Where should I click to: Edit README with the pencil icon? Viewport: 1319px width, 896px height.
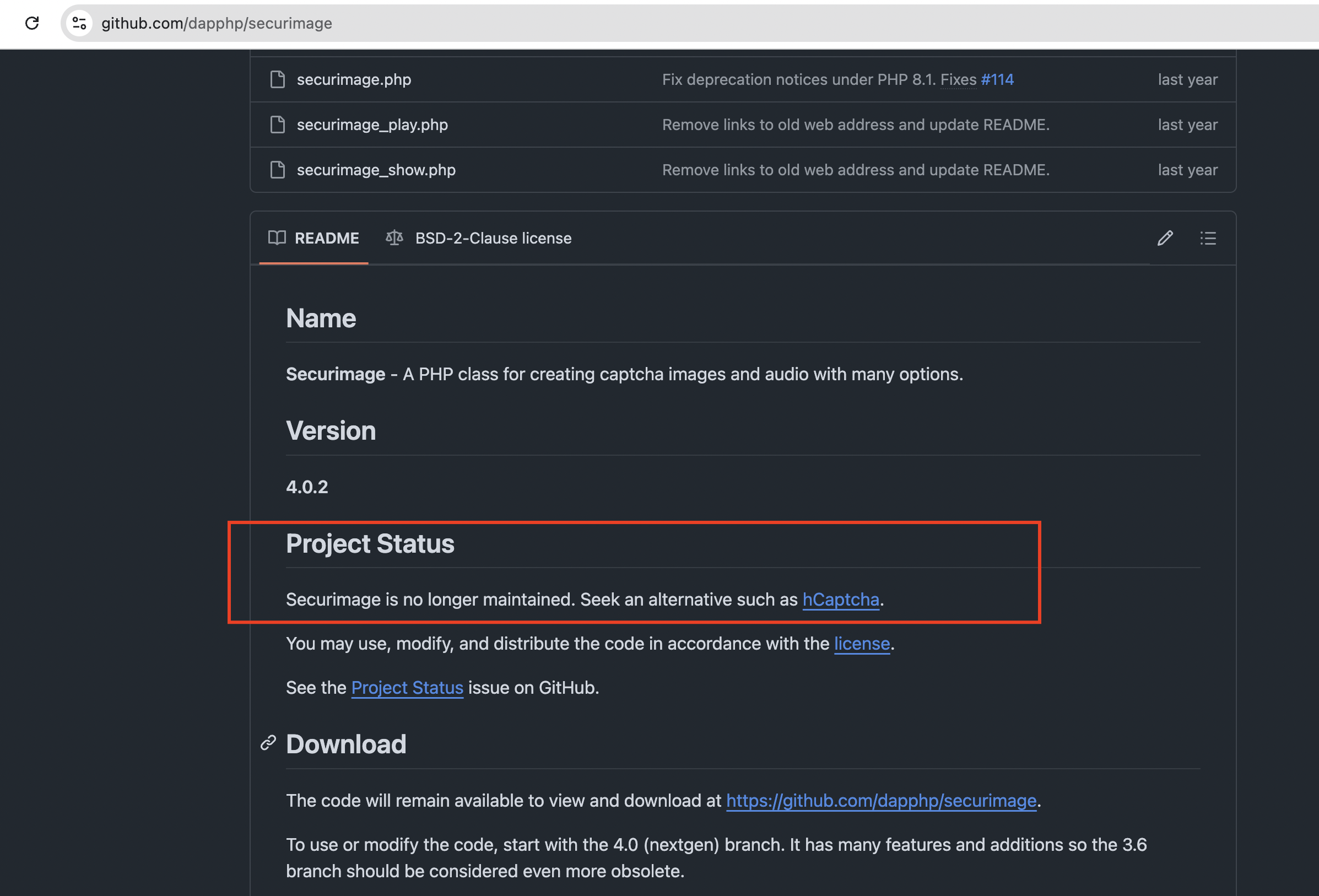[1165, 238]
